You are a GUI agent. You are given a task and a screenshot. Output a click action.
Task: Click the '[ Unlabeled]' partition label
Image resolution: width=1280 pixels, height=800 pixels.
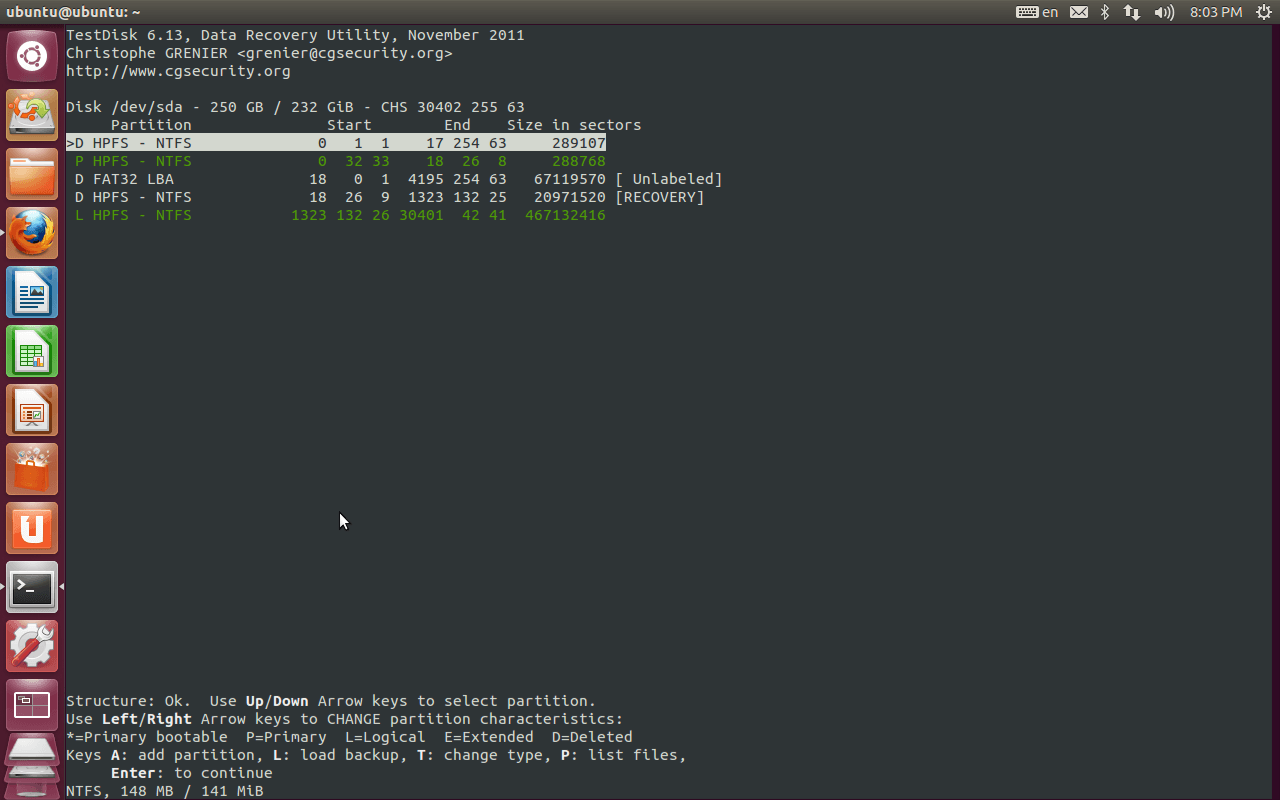669,179
